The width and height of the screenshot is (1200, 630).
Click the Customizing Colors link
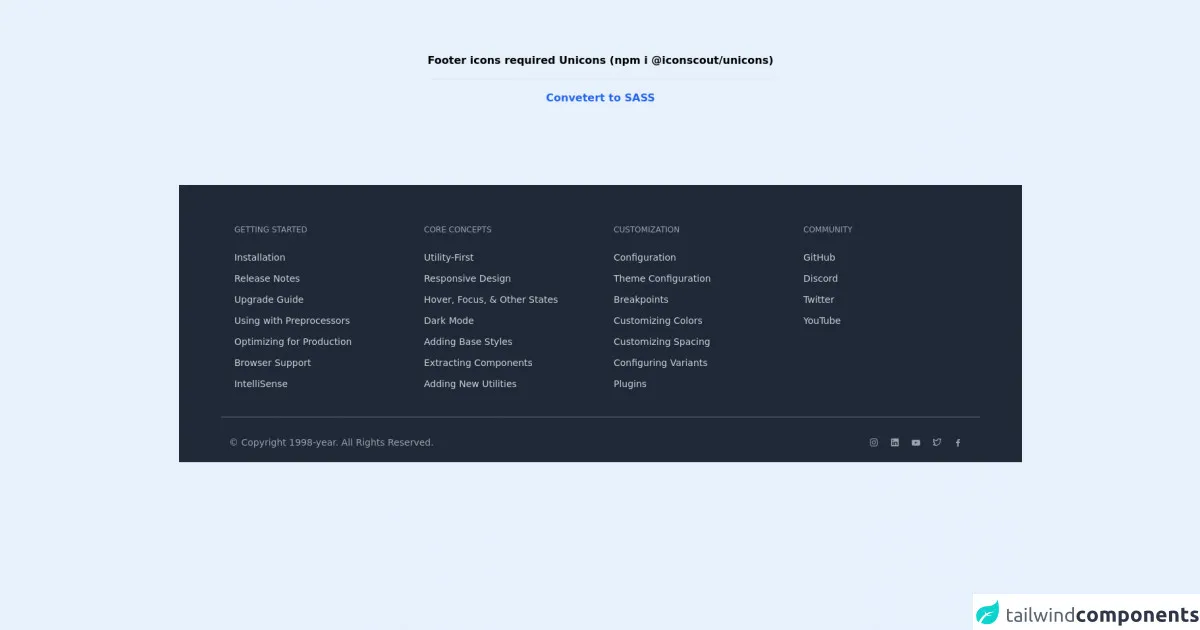pos(658,321)
